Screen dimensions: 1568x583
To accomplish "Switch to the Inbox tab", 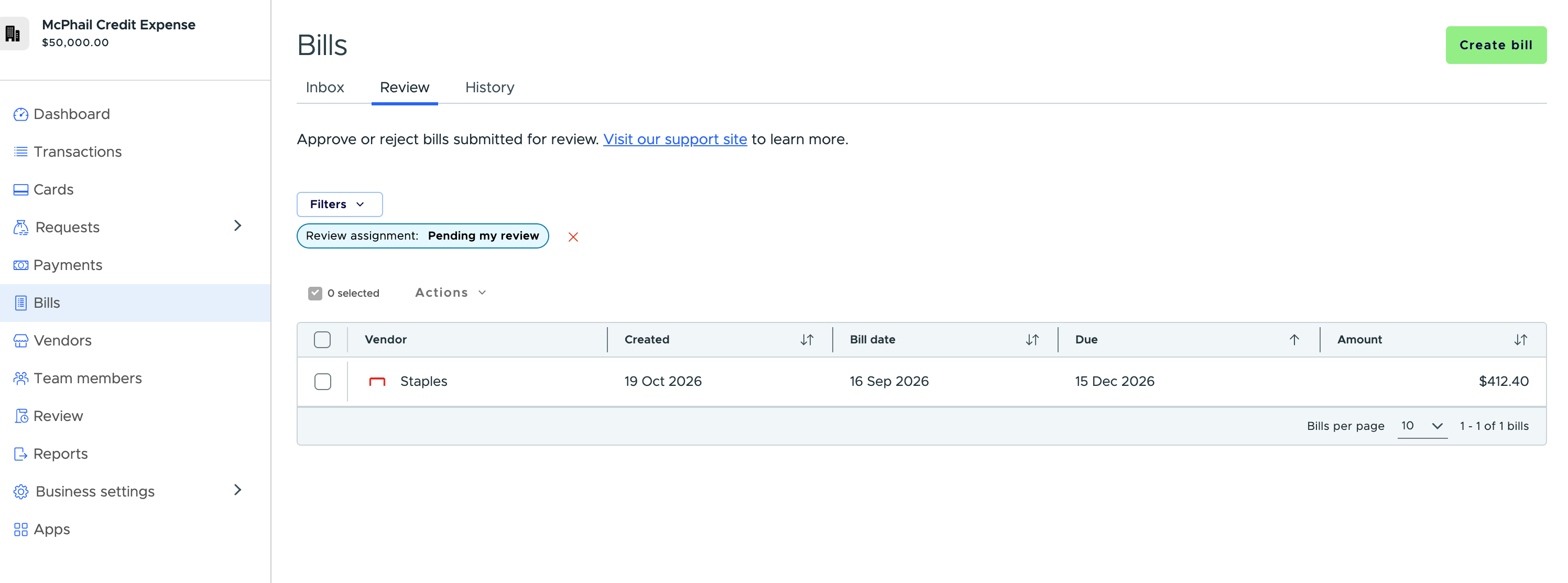I will point(324,87).
